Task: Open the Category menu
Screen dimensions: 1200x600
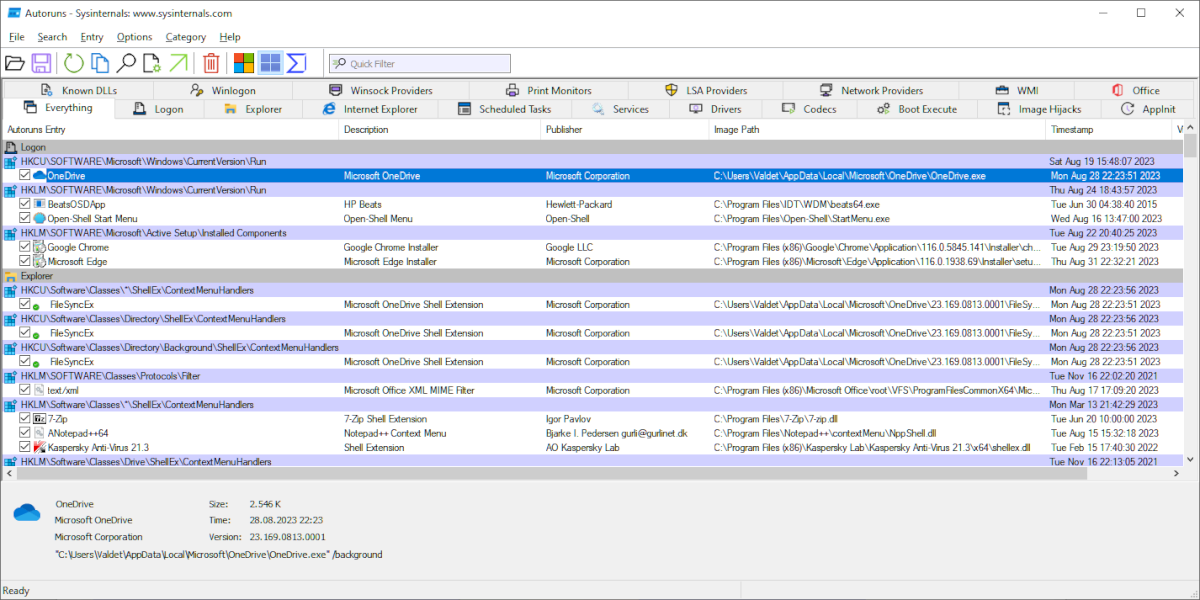Action: (185, 37)
